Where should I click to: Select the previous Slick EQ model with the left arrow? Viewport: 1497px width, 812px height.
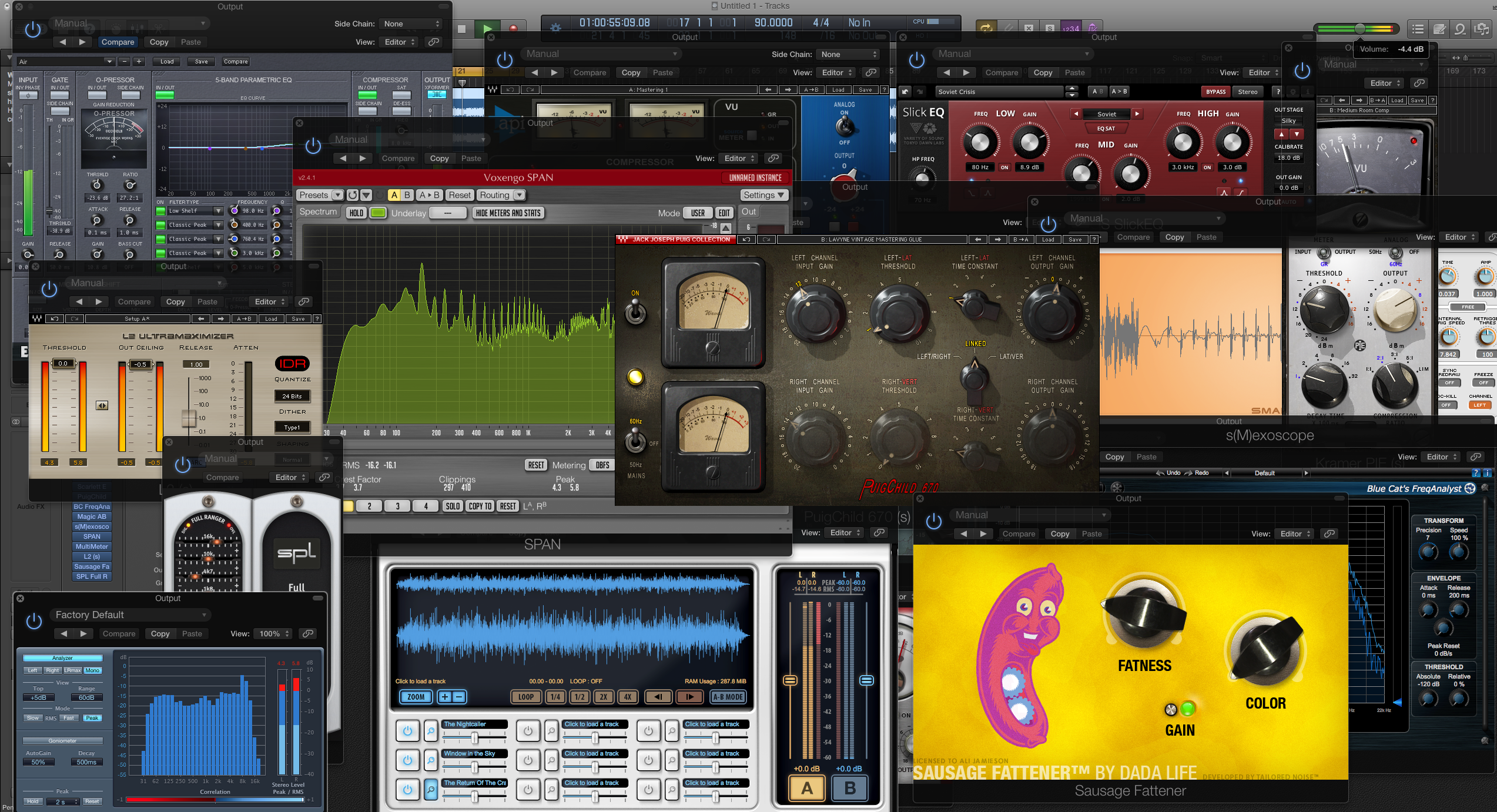tap(1076, 114)
